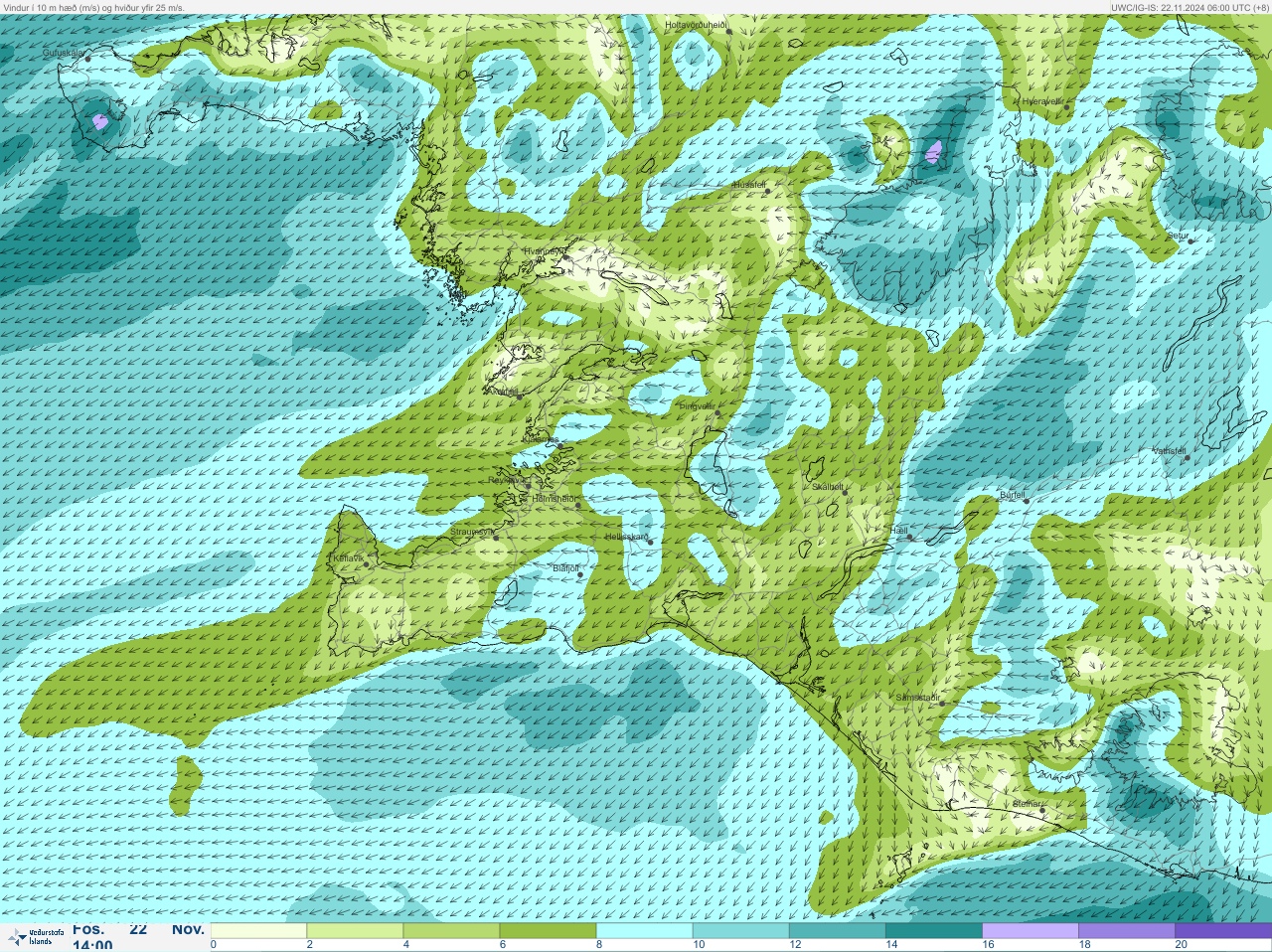Select the 12–14 m/s teal legend swatch
Screen dimensions: 1272x952
coord(837,931)
